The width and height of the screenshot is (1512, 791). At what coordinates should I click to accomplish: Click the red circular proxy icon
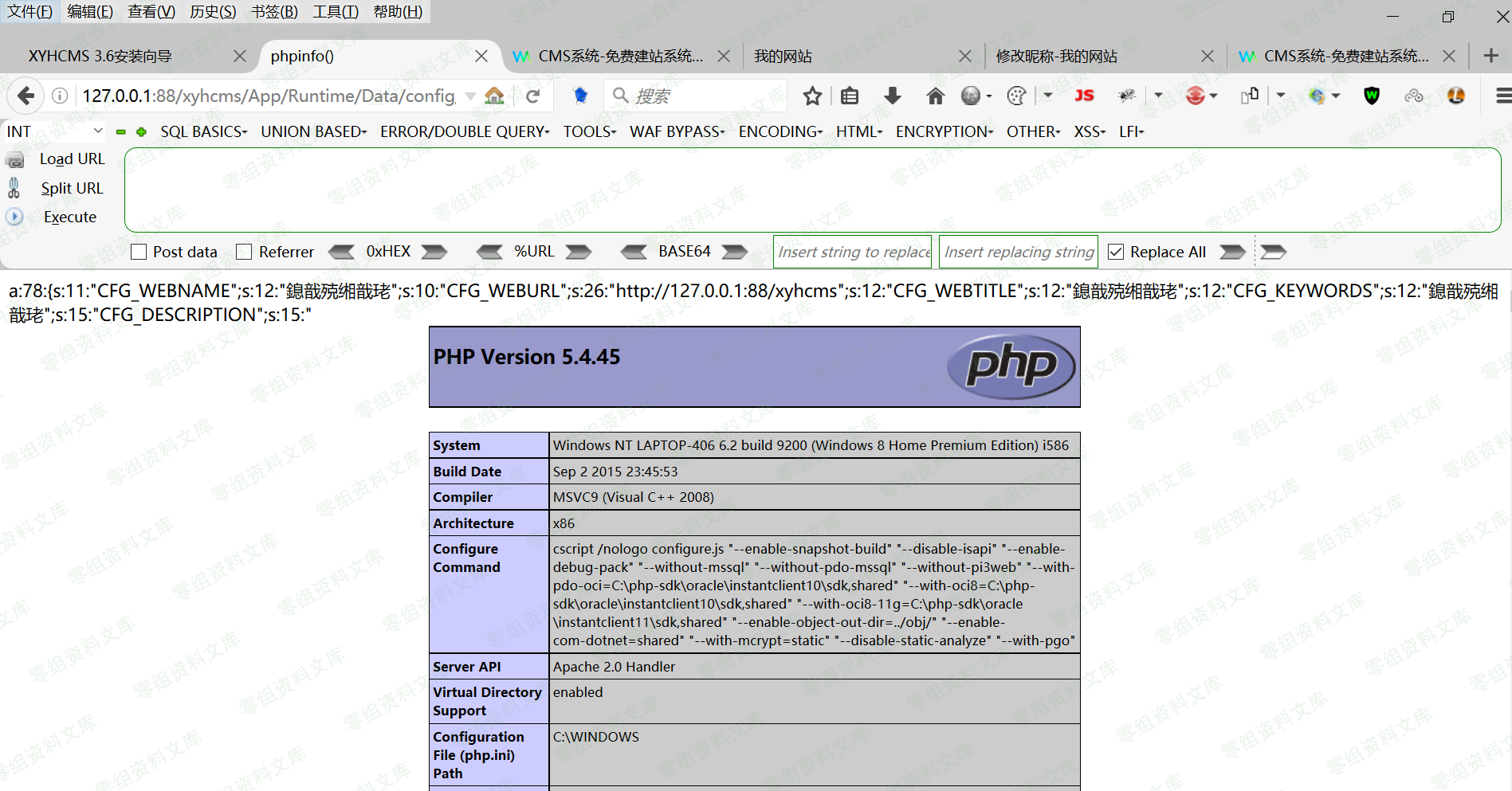click(1195, 96)
